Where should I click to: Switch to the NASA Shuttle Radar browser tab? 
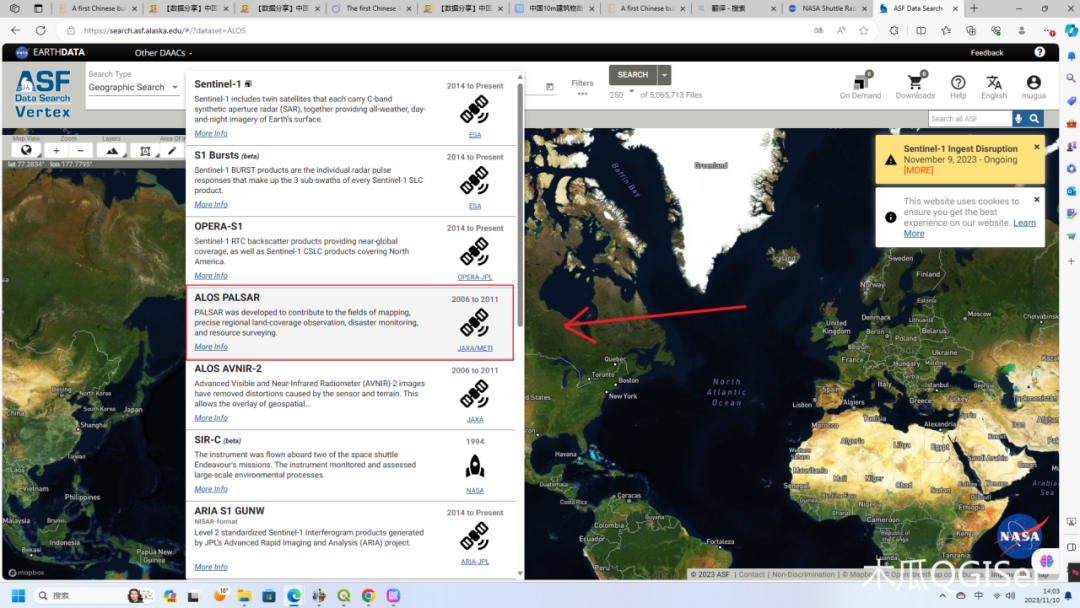tap(827, 8)
